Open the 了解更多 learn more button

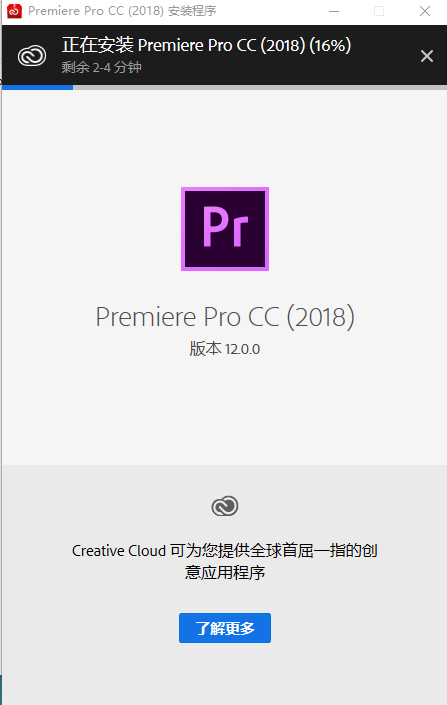[x=225, y=628]
